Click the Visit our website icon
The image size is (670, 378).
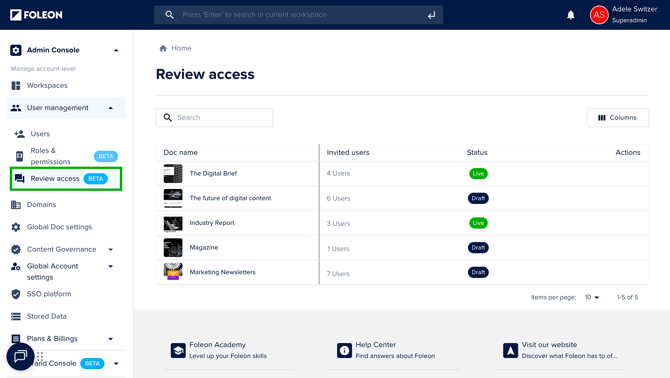[x=510, y=351]
